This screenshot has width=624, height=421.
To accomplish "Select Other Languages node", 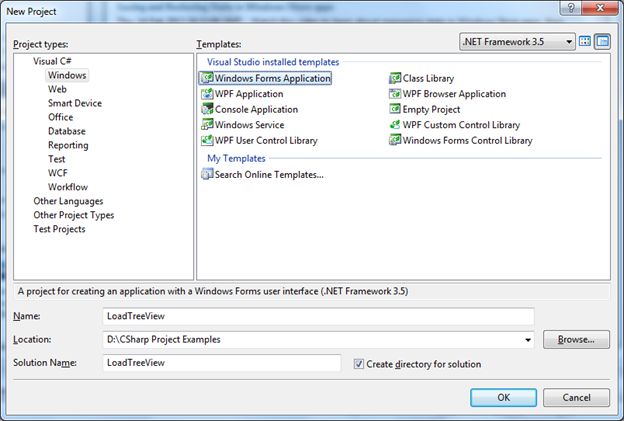I will coord(68,201).
